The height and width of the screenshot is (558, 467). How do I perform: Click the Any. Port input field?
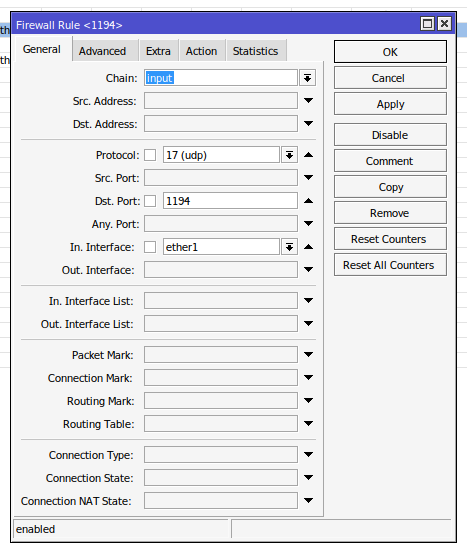221,223
